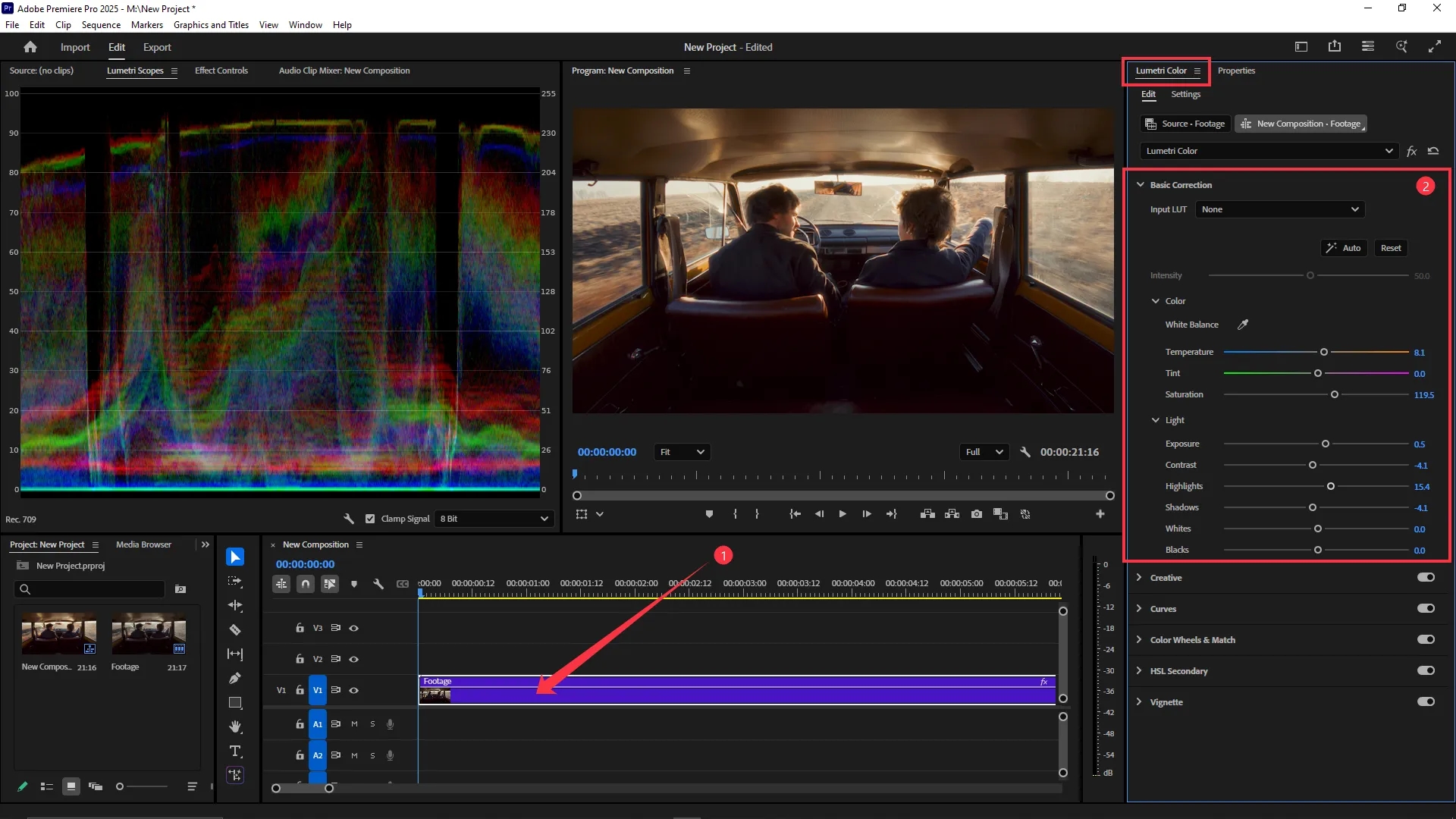This screenshot has width=1456, height=819.
Task: Select the Ripple Edit tool
Action: pos(235,606)
